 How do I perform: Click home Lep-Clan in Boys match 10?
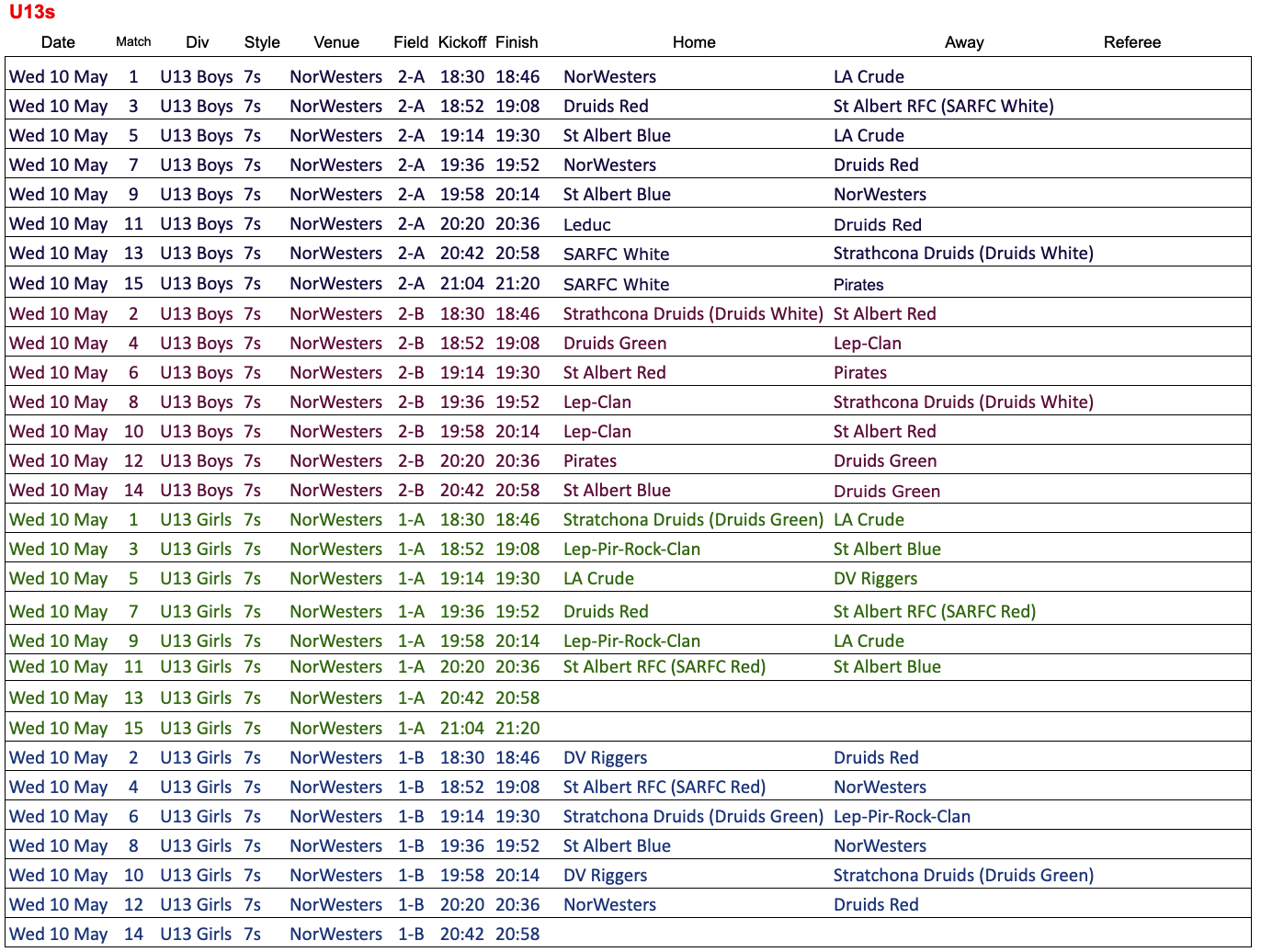(597, 432)
